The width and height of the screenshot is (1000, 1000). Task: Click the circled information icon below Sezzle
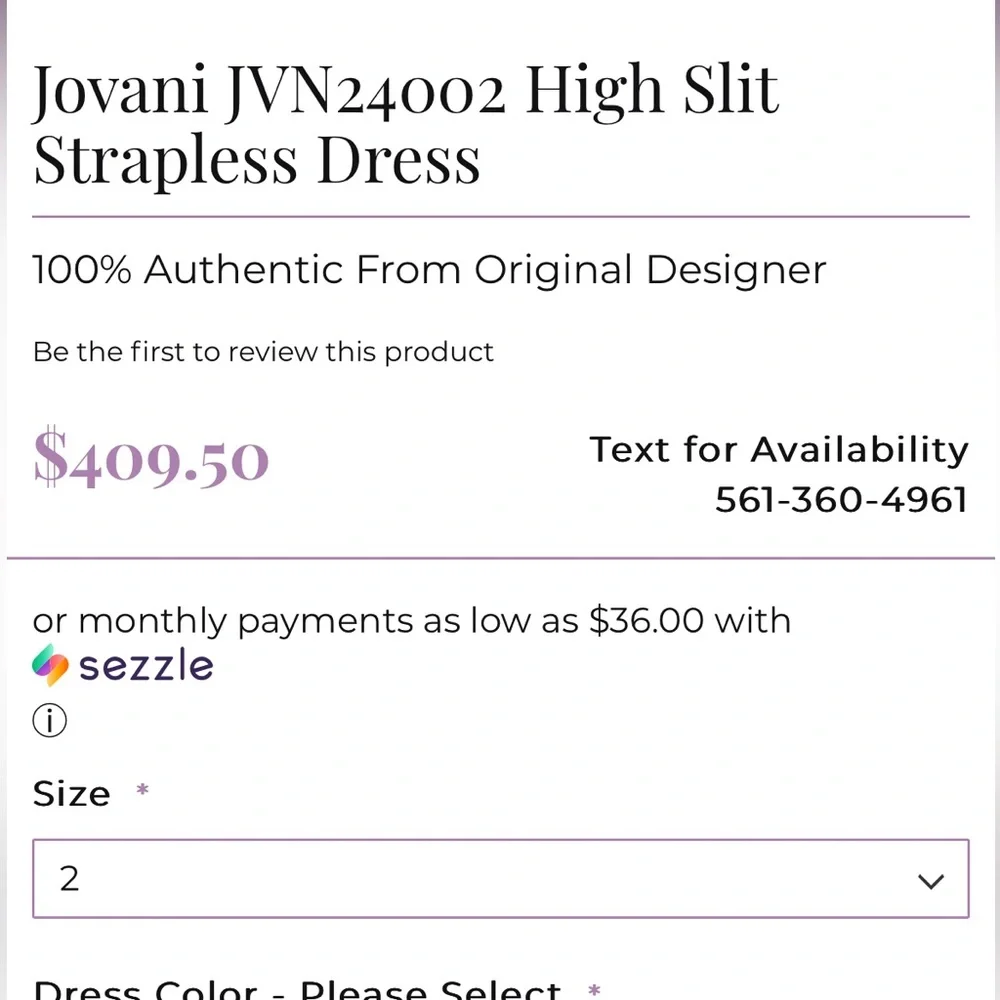point(48,720)
